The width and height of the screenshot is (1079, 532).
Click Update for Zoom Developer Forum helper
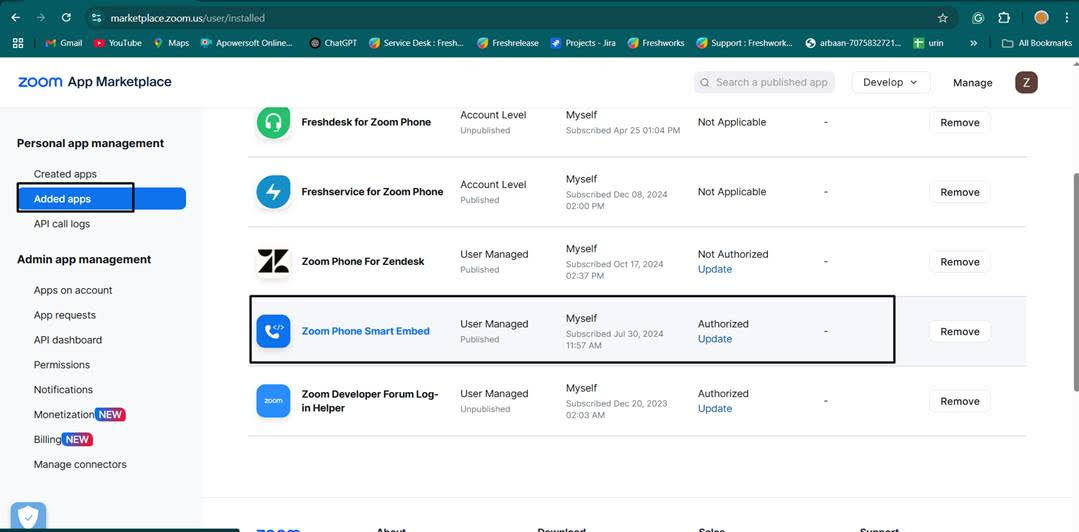coord(714,408)
